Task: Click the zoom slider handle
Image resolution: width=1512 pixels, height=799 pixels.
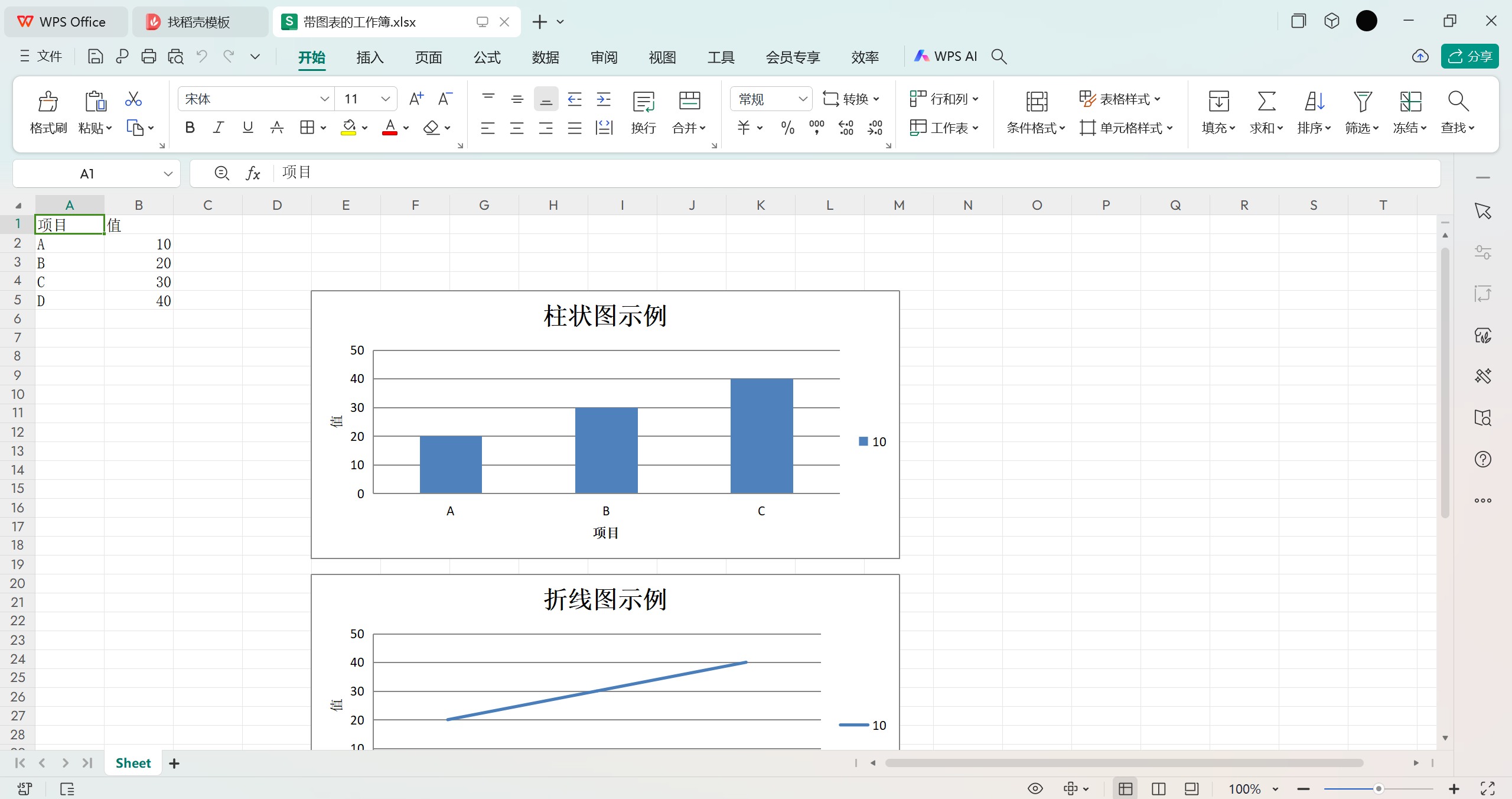Action: [x=1379, y=789]
